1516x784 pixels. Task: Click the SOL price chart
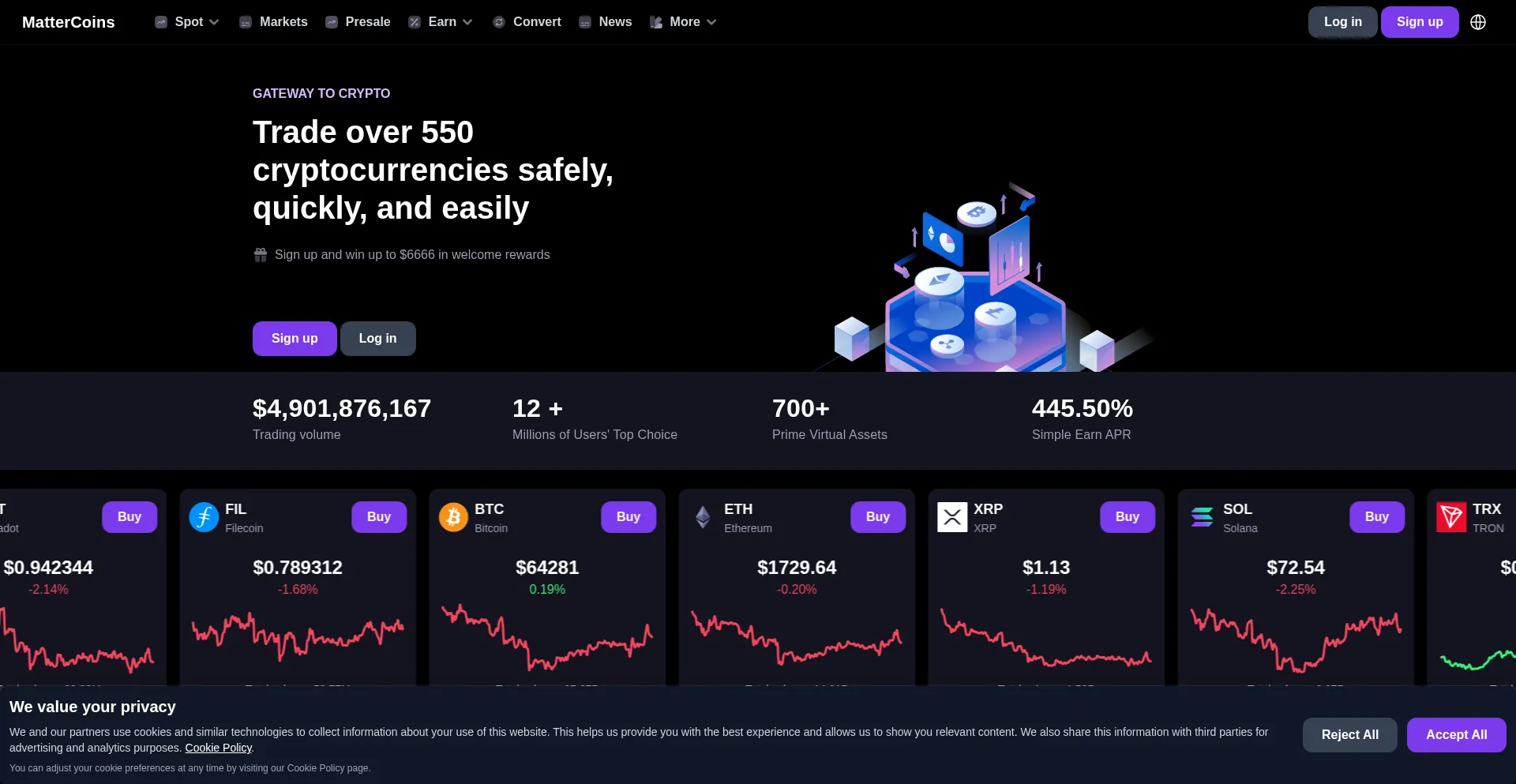(1295, 640)
